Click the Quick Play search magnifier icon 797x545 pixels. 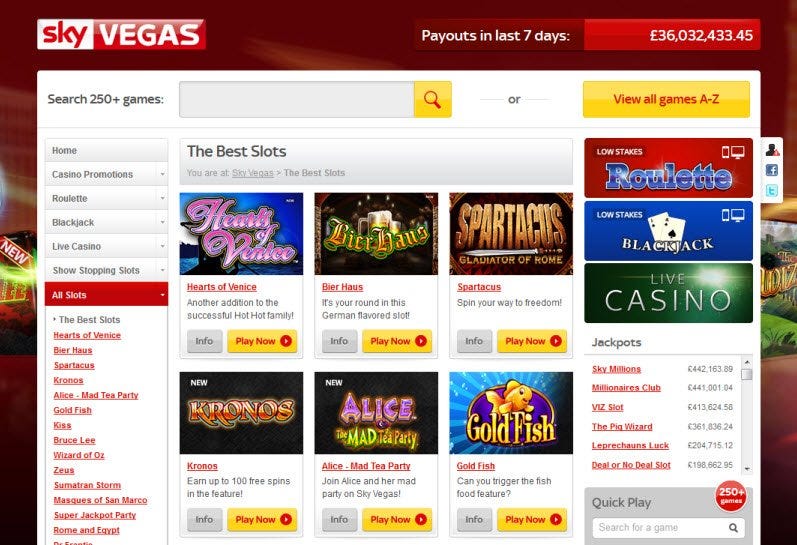733,528
